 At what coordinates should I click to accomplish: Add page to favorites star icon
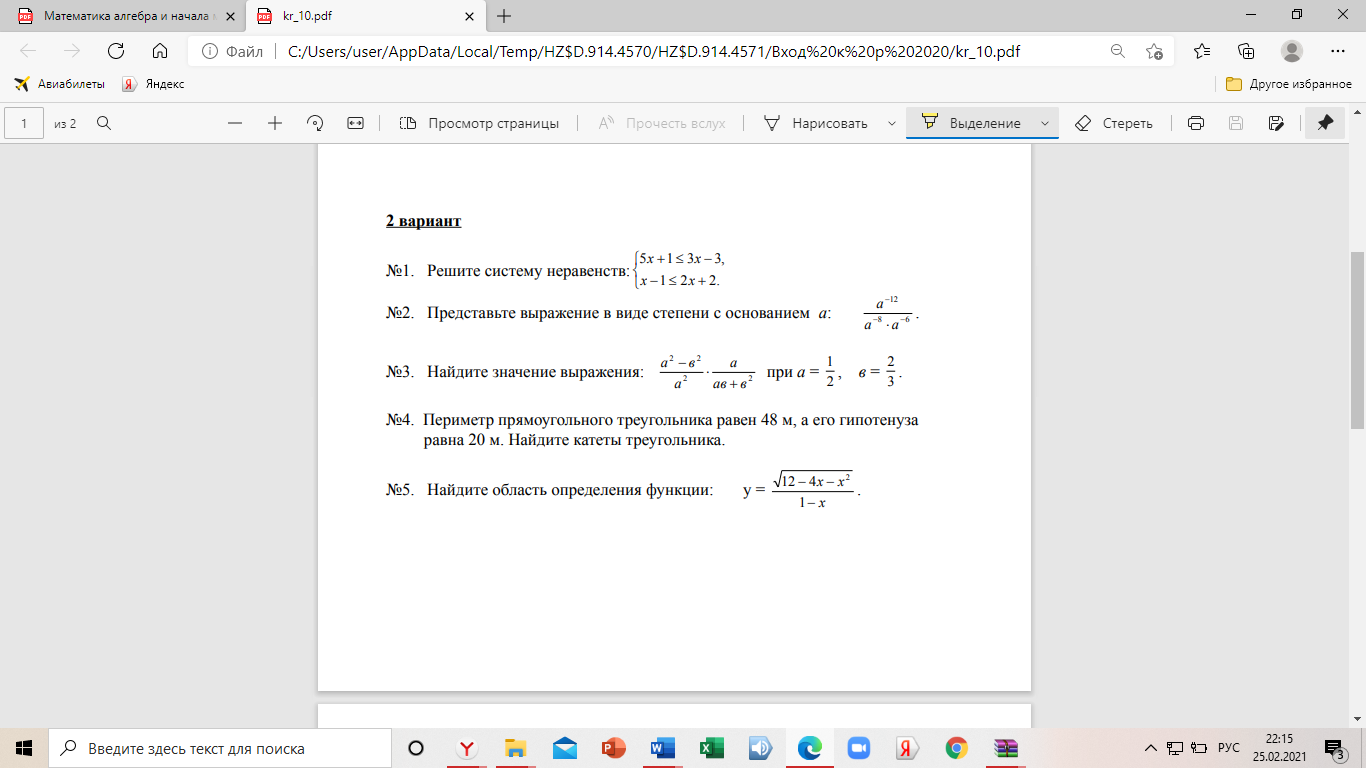point(1154,51)
